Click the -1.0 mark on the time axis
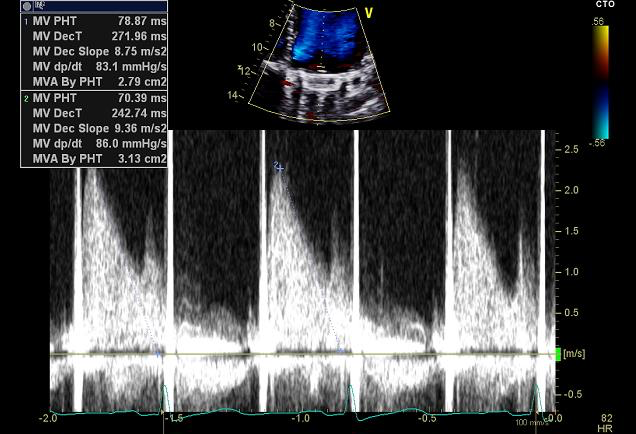 point(299,418)
